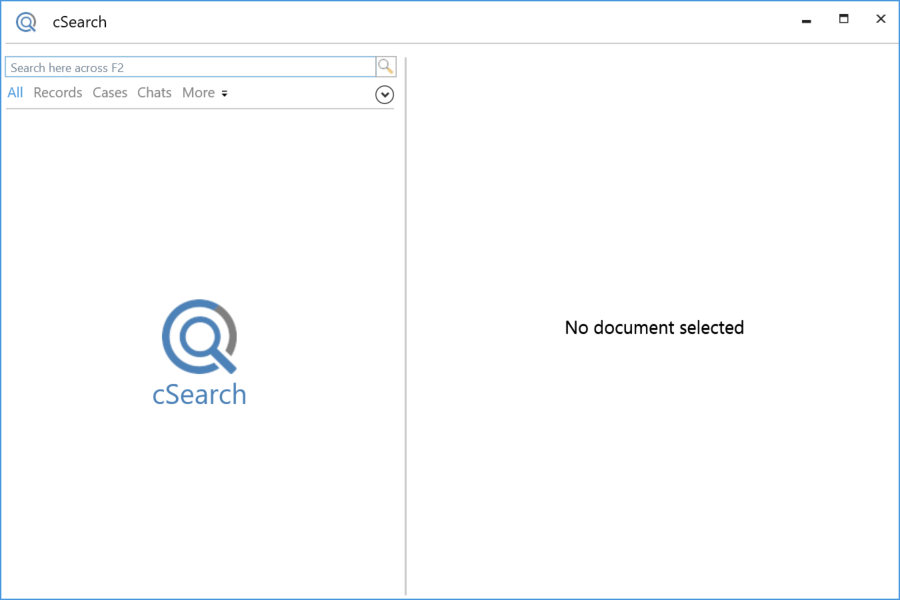Select the All filter tab
900x600 pixels.
(15, 93)
